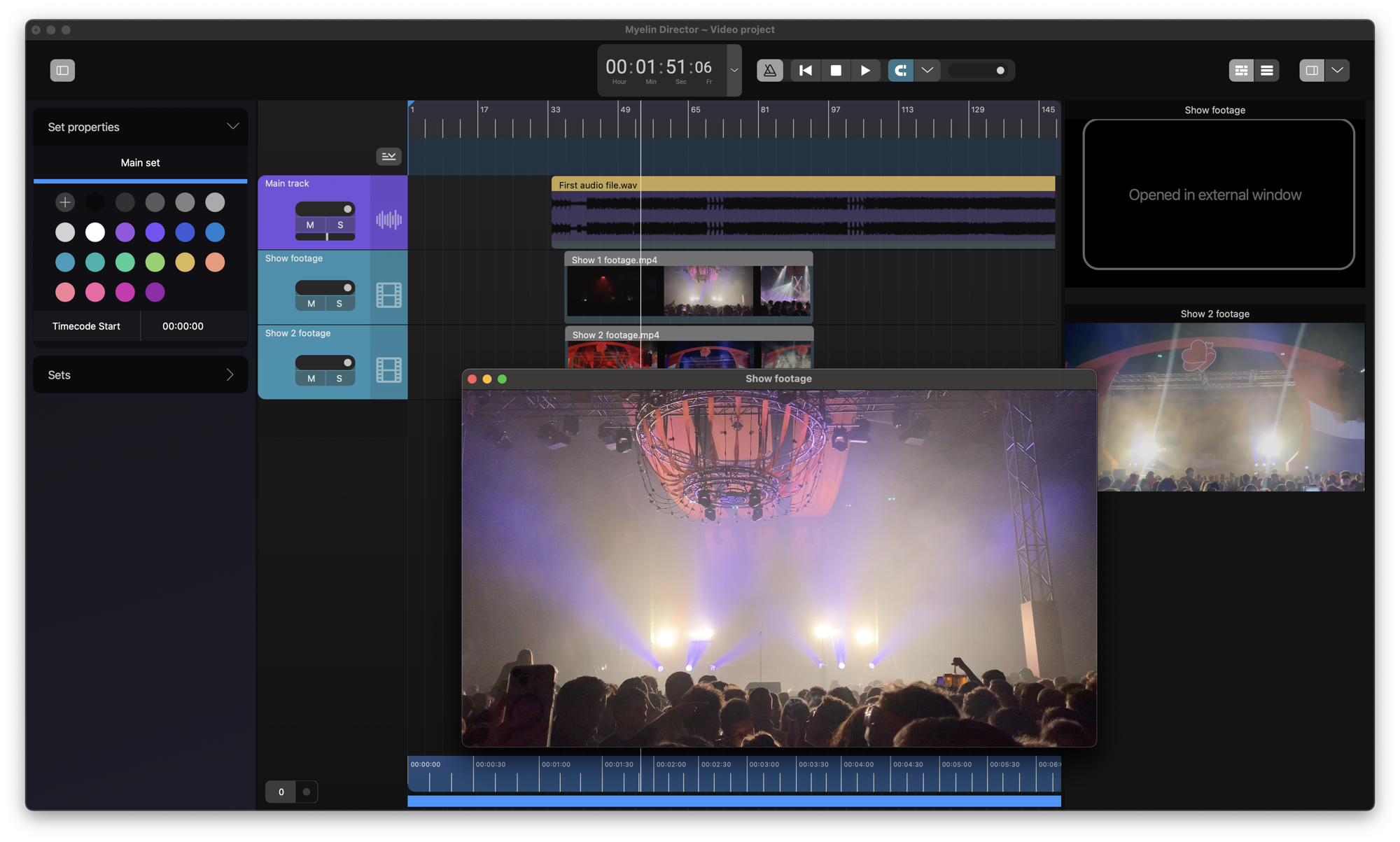The height and width of the screenshot is (842, 1400).
Task: Expand the Sets section
Action: tap(230, 374)
